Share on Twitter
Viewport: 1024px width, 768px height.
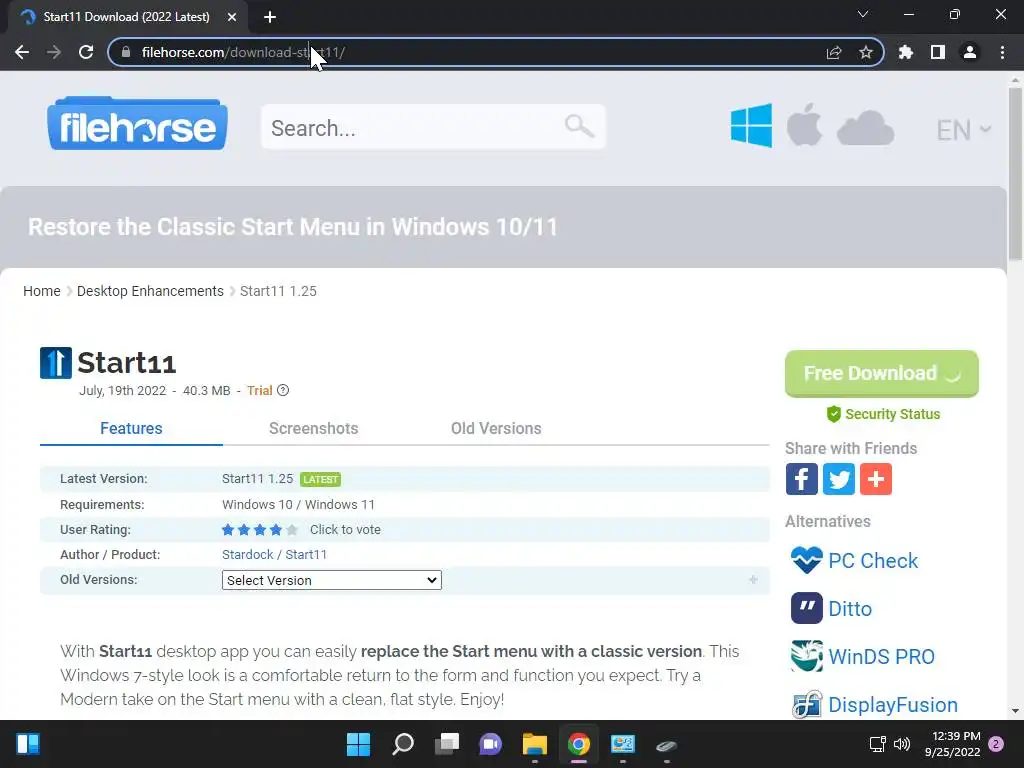(x=839, y=479)
